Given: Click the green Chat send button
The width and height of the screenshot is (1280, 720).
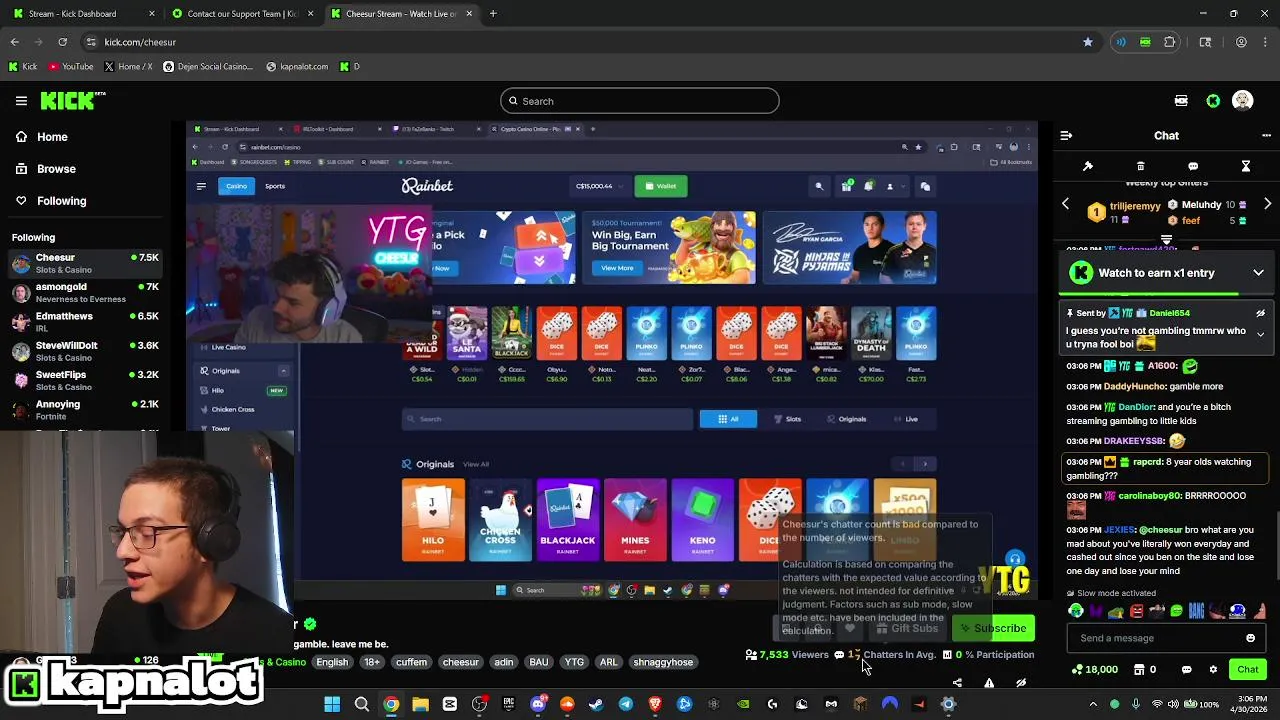Looking at the screenshot, I should (x=1248, y=669).
